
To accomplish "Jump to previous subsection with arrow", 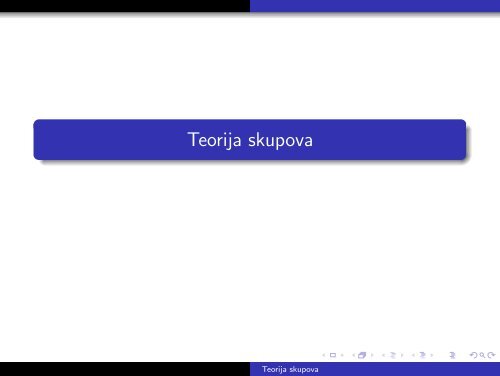I will (383, 355).
